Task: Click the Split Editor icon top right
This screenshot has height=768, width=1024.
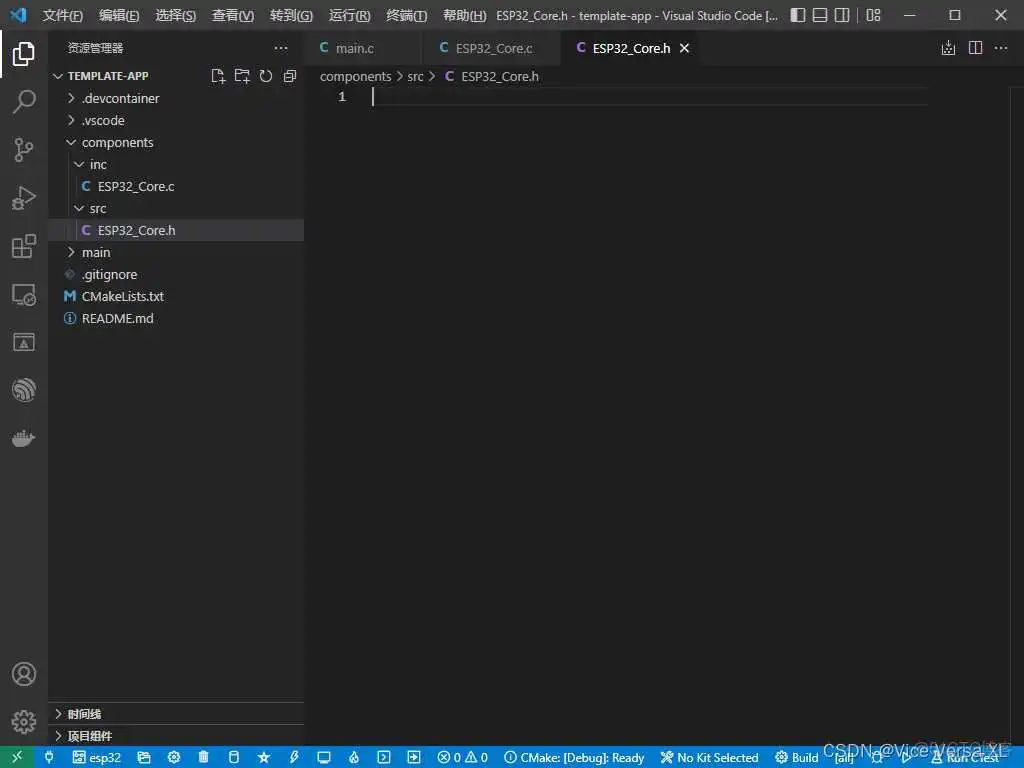Action: (974, 47)
